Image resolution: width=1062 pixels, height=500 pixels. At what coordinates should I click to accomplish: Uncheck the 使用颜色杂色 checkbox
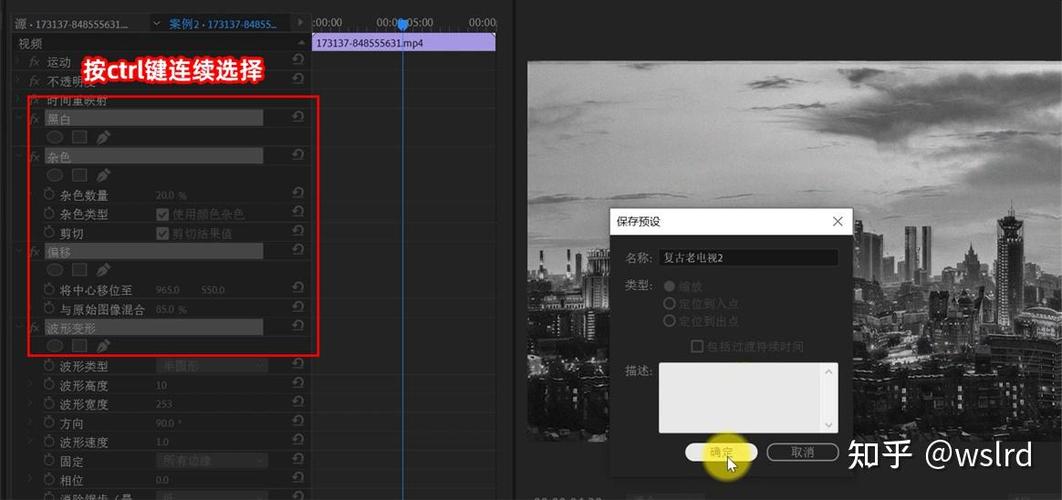pyautogui.click(x=163, y=214)
